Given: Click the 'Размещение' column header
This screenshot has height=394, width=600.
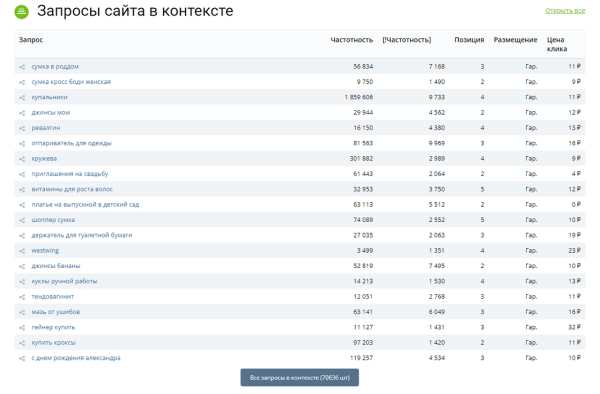Looking at the screenshot, I should (515, 40).
